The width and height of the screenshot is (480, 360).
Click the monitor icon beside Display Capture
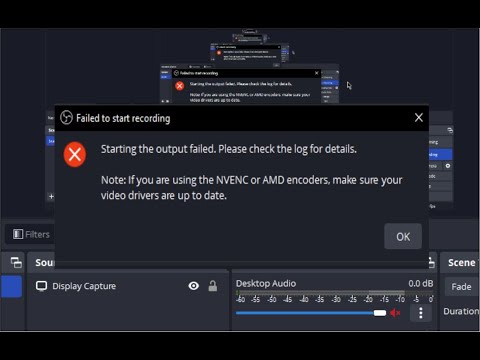click(41, 286)
